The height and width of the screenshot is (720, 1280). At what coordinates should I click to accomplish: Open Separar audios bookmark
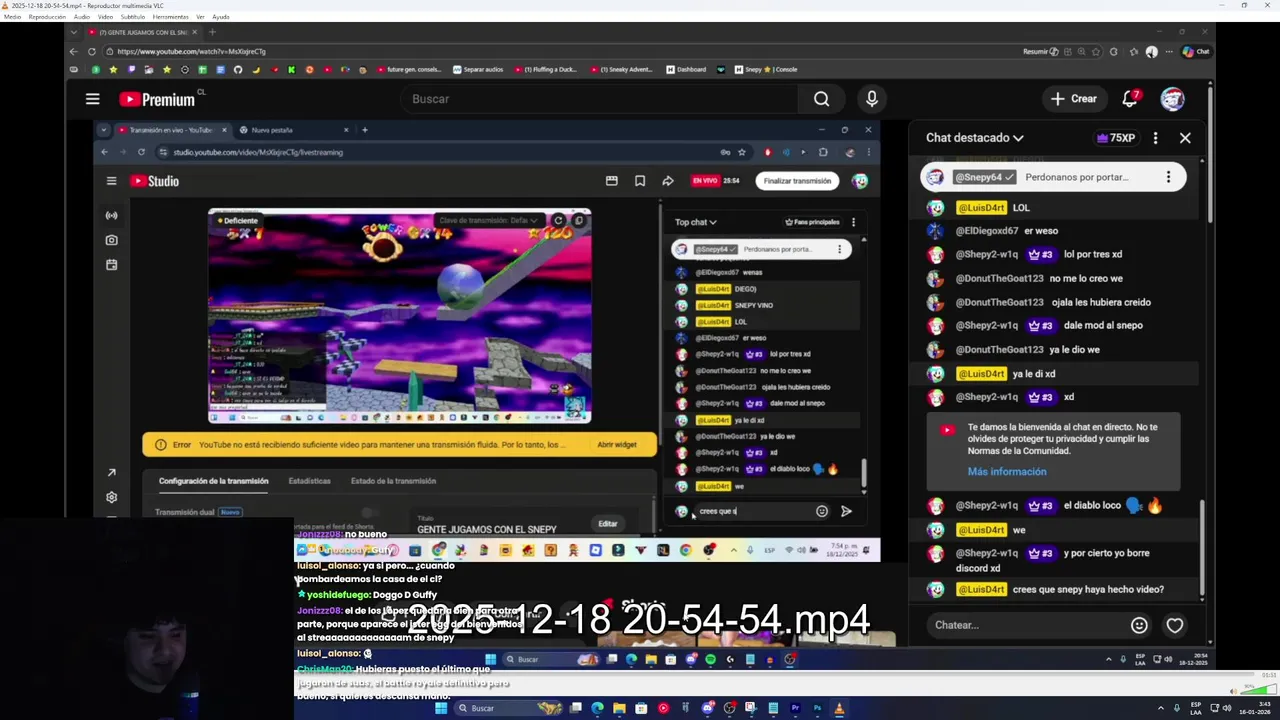[x=478, y=70]
